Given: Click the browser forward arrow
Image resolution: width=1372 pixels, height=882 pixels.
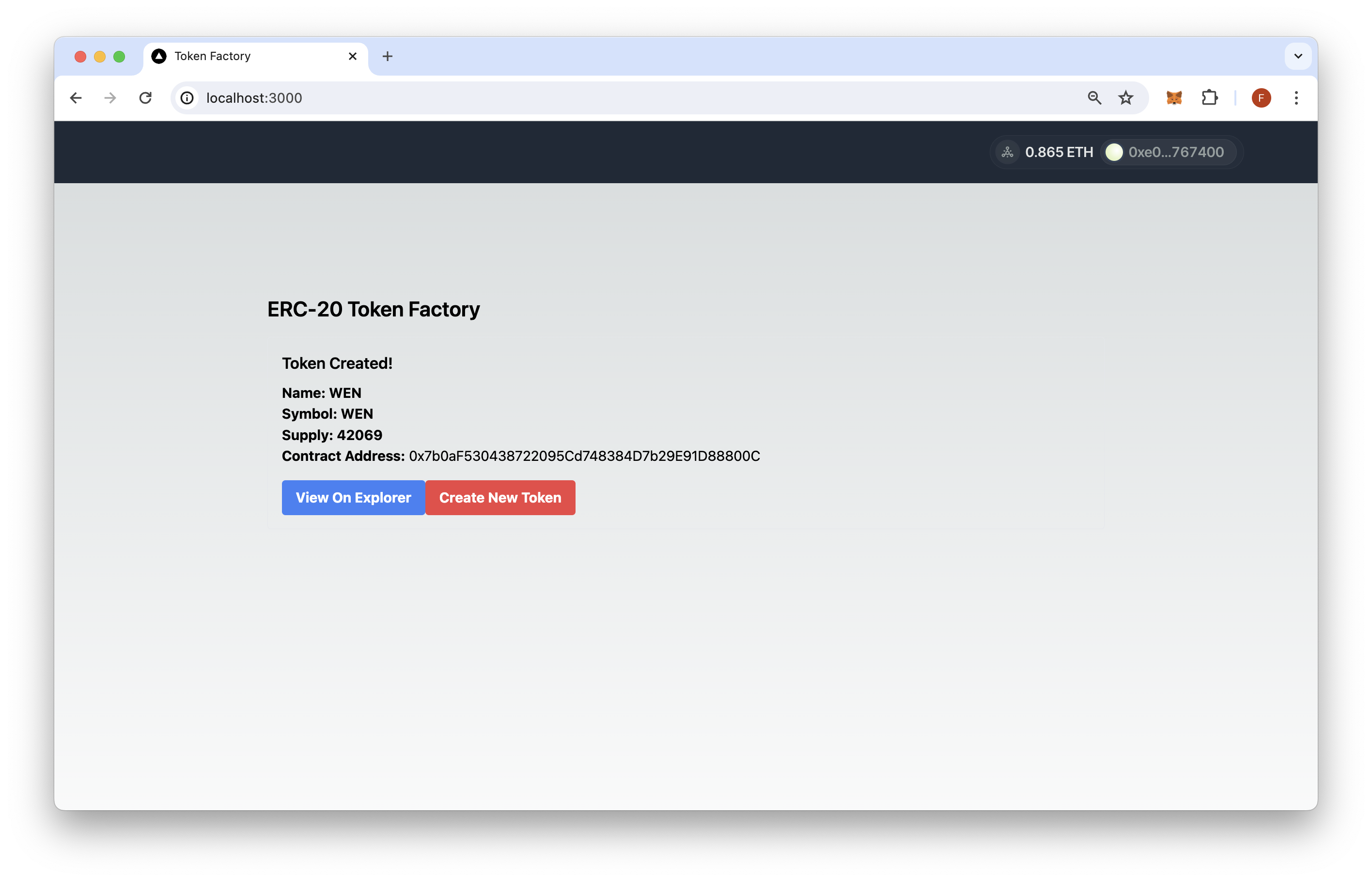Looking at the screenshot, I should 110,98.
